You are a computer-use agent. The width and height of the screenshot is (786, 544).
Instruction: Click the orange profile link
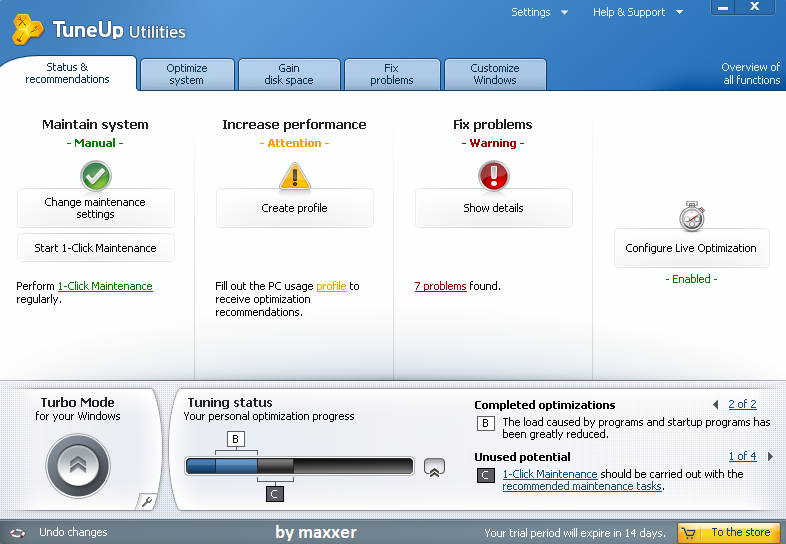(331, 286)
